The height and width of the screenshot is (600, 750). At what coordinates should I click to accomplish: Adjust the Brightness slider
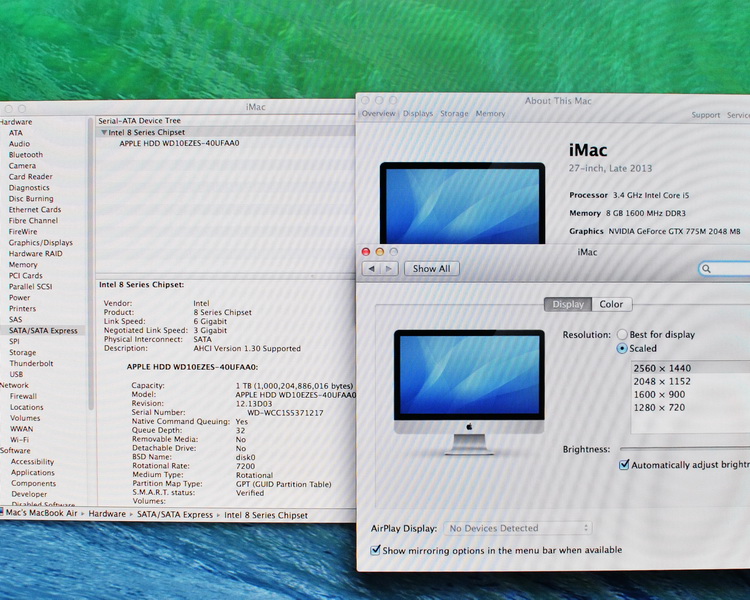point(685,449)
